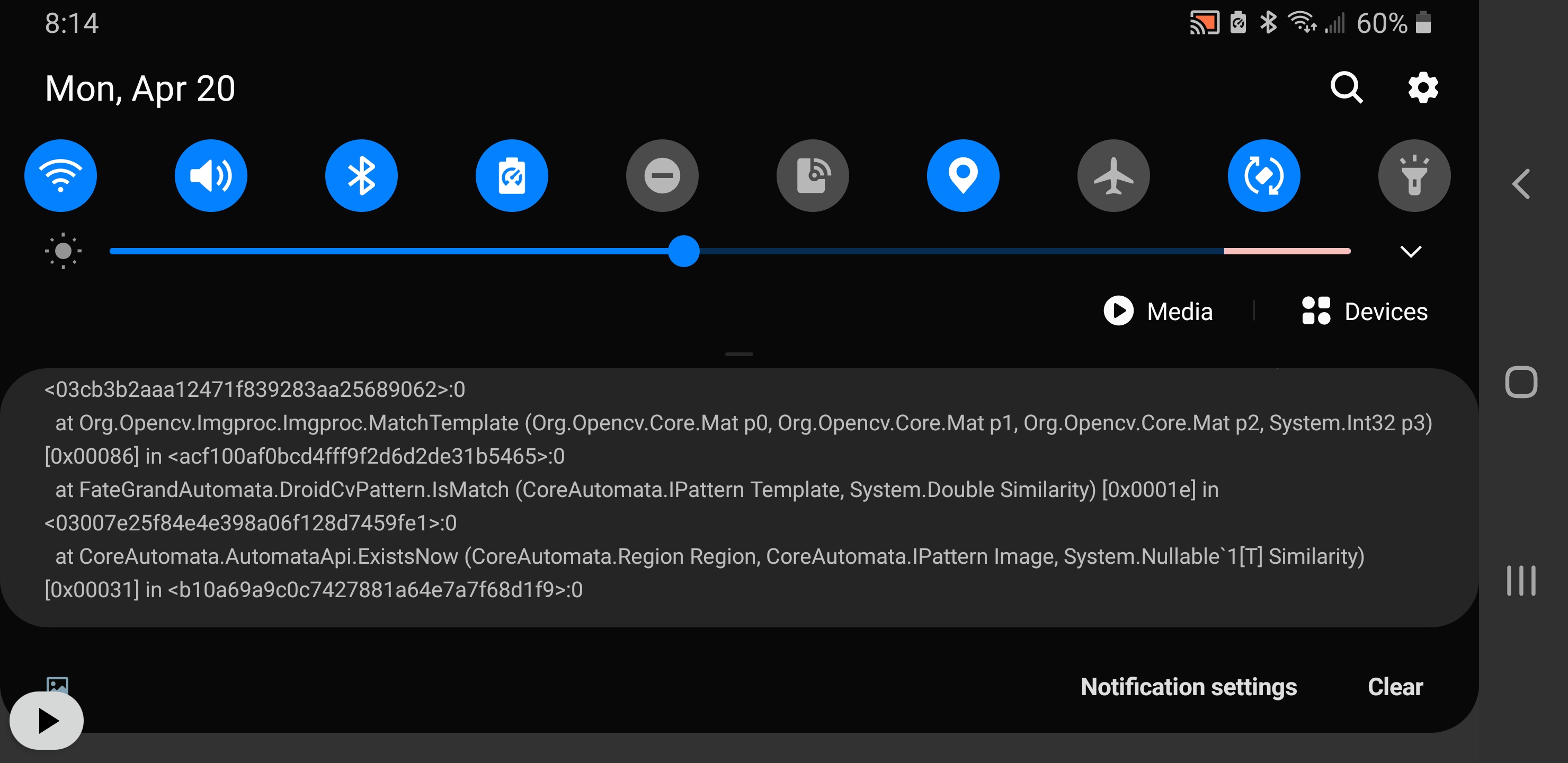Enable Do Not Disturb quick setting

pos(662,175)
